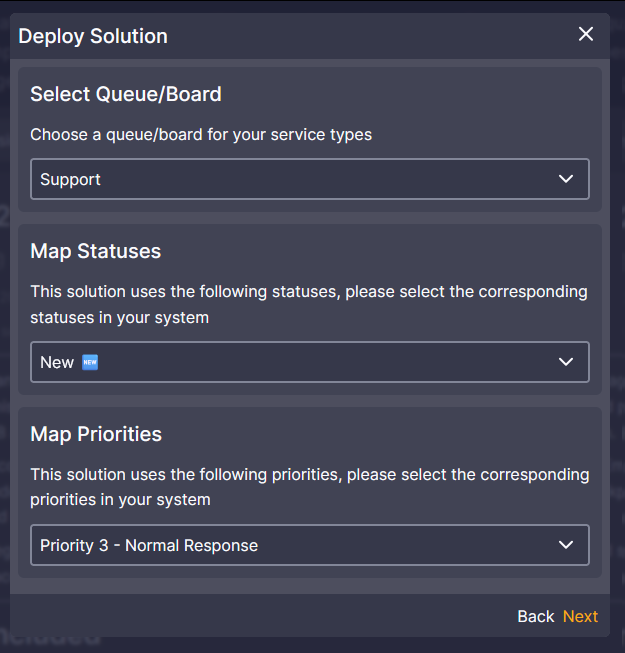Go back to the previous step
625x653 pixels.
point(535,616)
